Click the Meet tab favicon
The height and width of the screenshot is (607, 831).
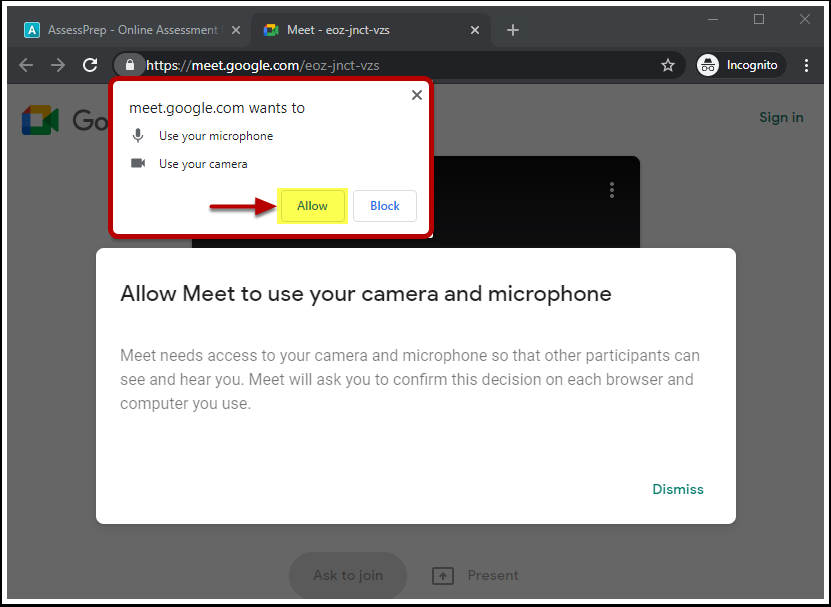pyautogui.click(x=271, y=30)
